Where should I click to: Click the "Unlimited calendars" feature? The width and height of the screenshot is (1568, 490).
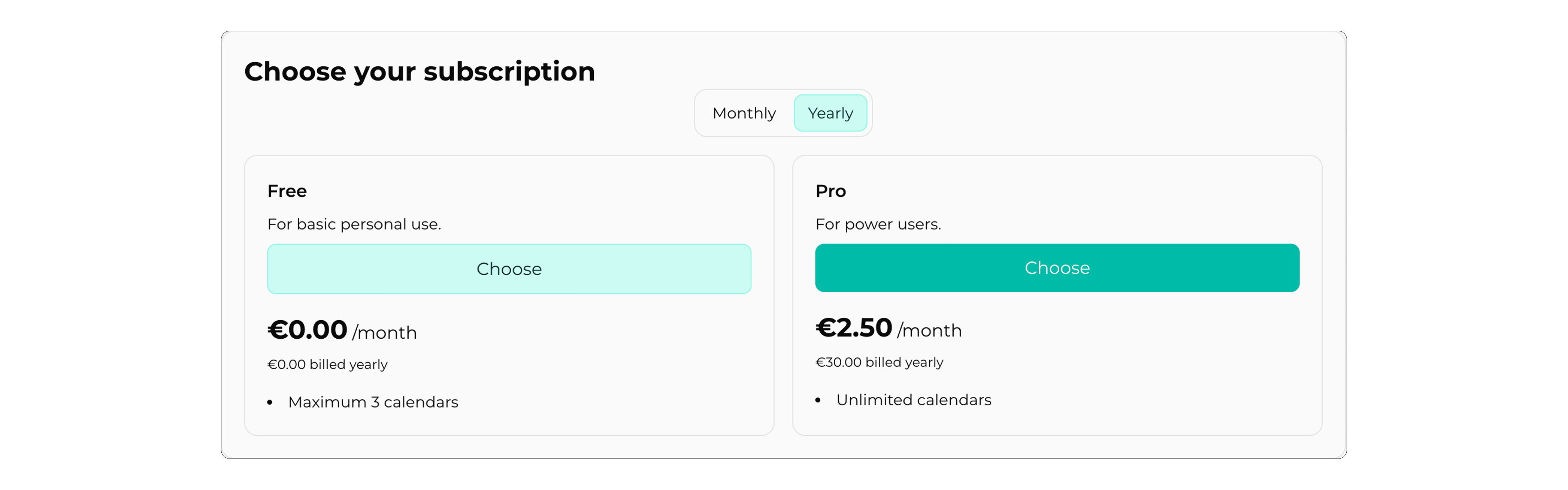[913, 400]
